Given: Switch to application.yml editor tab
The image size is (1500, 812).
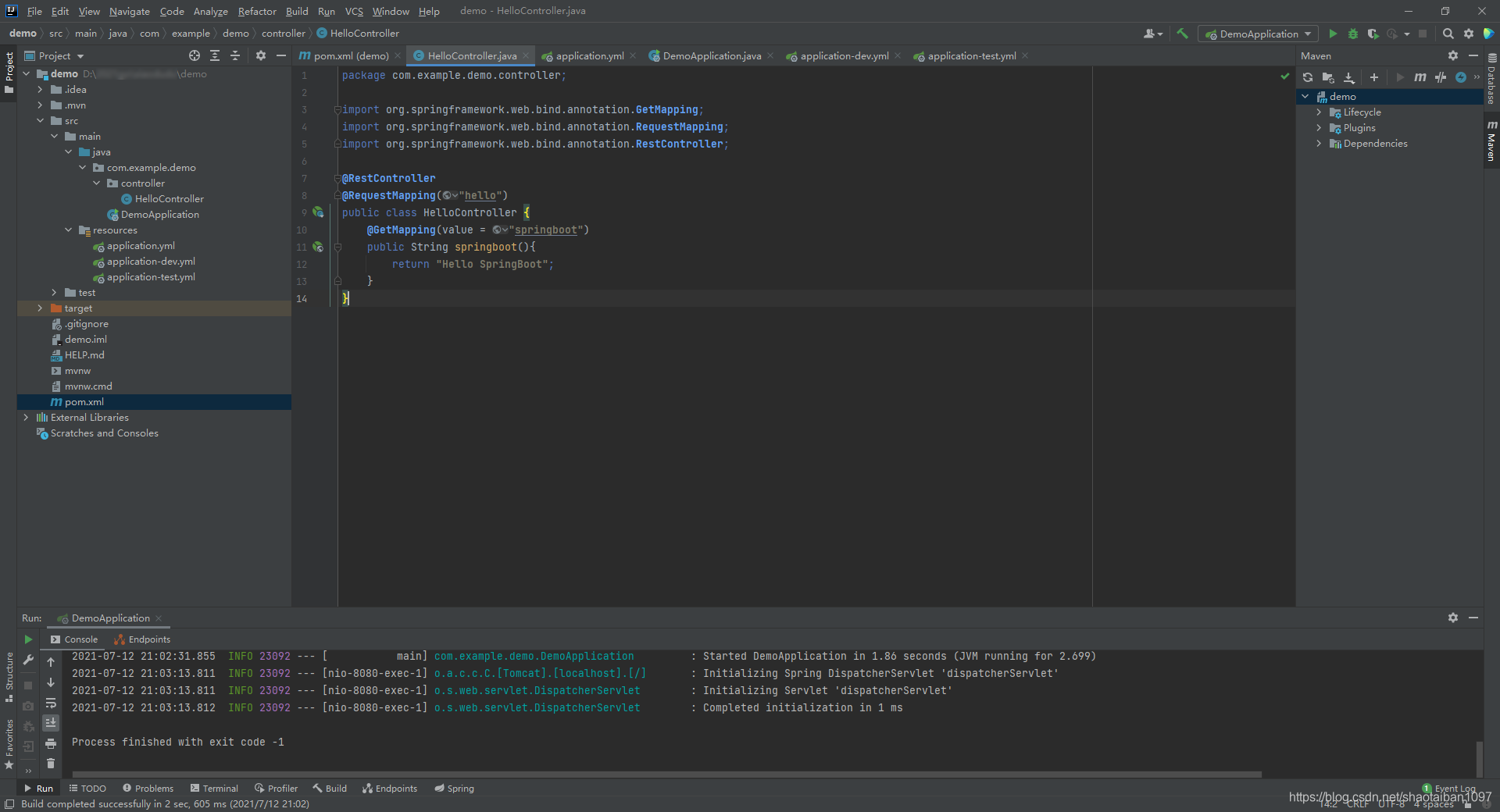Looking at the screenshot, I should 589,55.
